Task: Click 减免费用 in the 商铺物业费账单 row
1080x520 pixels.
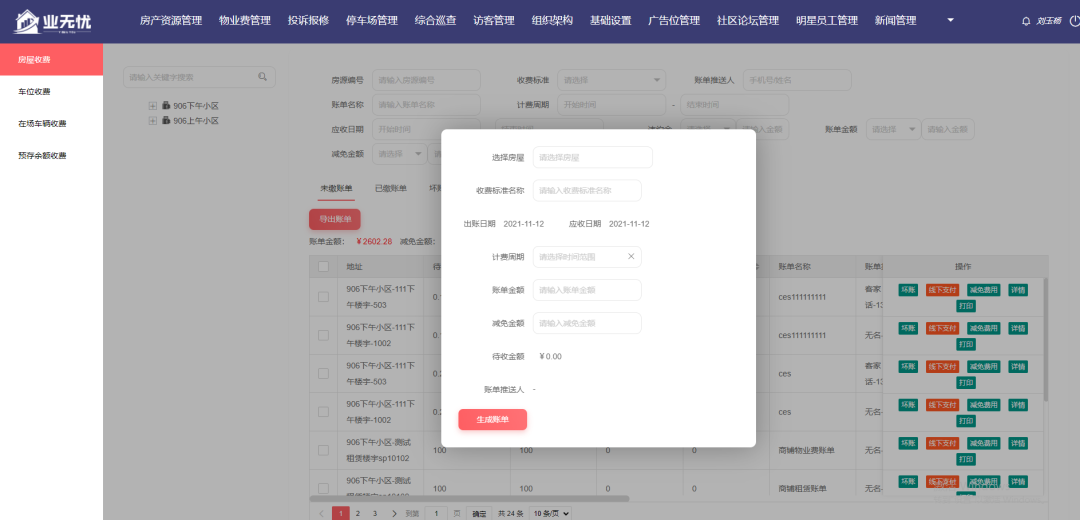Action: (x=984, y=443)
